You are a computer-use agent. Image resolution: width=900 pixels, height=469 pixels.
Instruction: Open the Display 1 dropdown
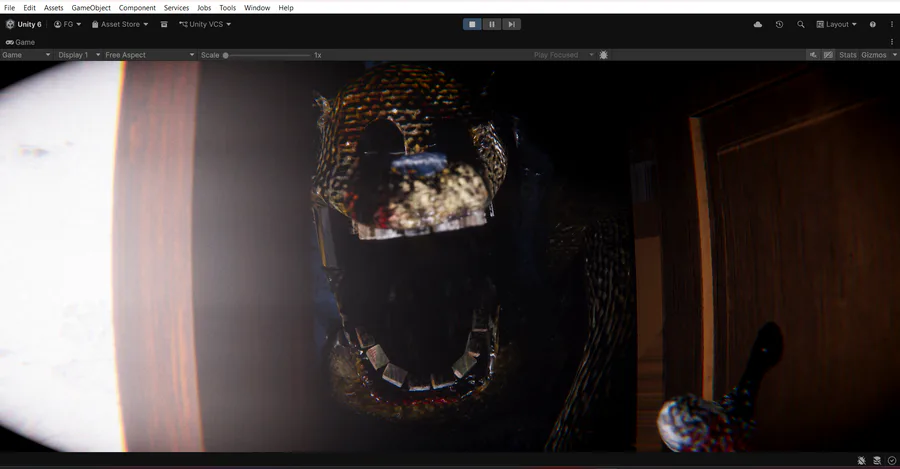(x=79, y=55)
